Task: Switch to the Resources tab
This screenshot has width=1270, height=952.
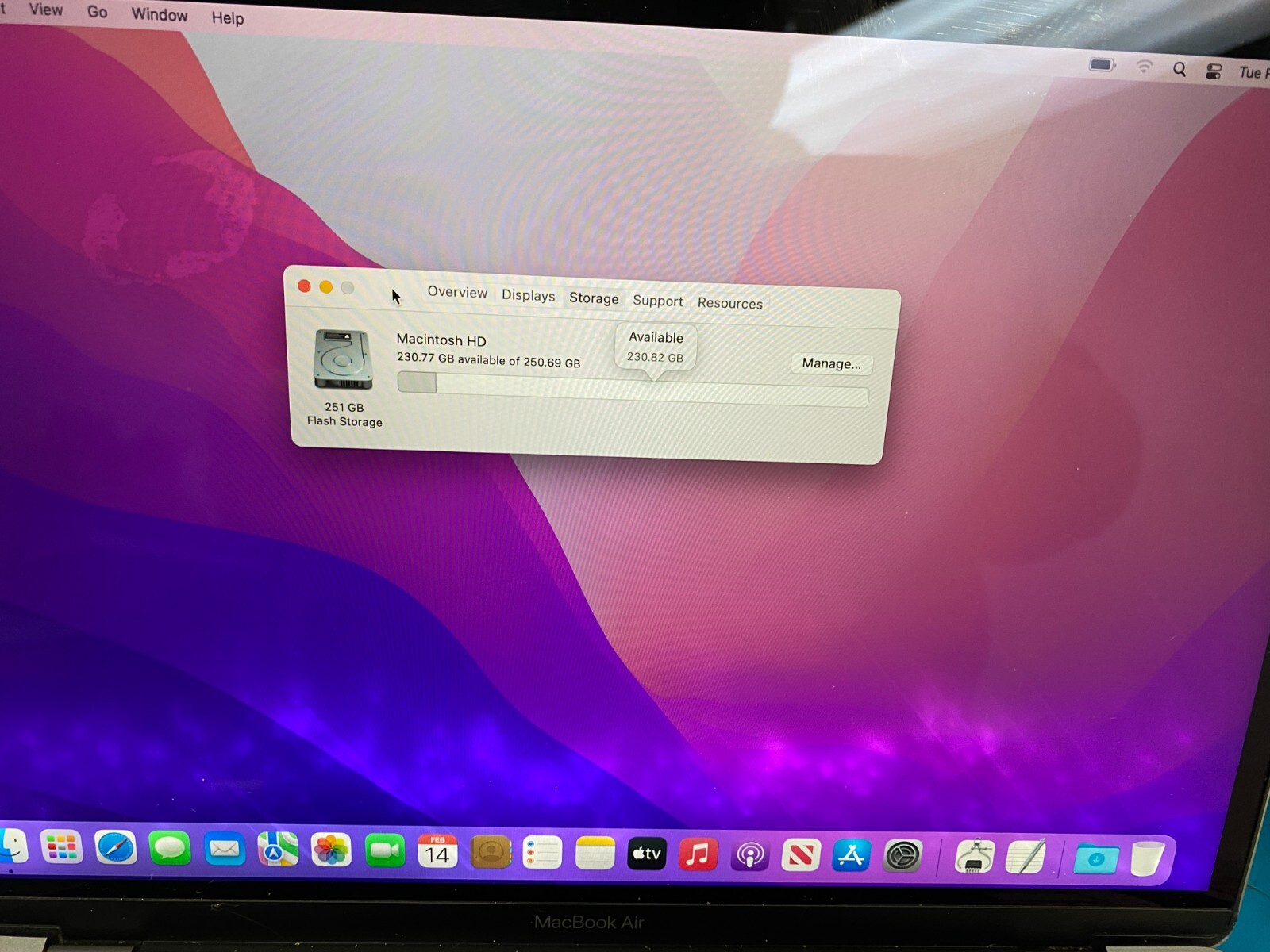Action: pyautogui.click(x=729, y=303)
